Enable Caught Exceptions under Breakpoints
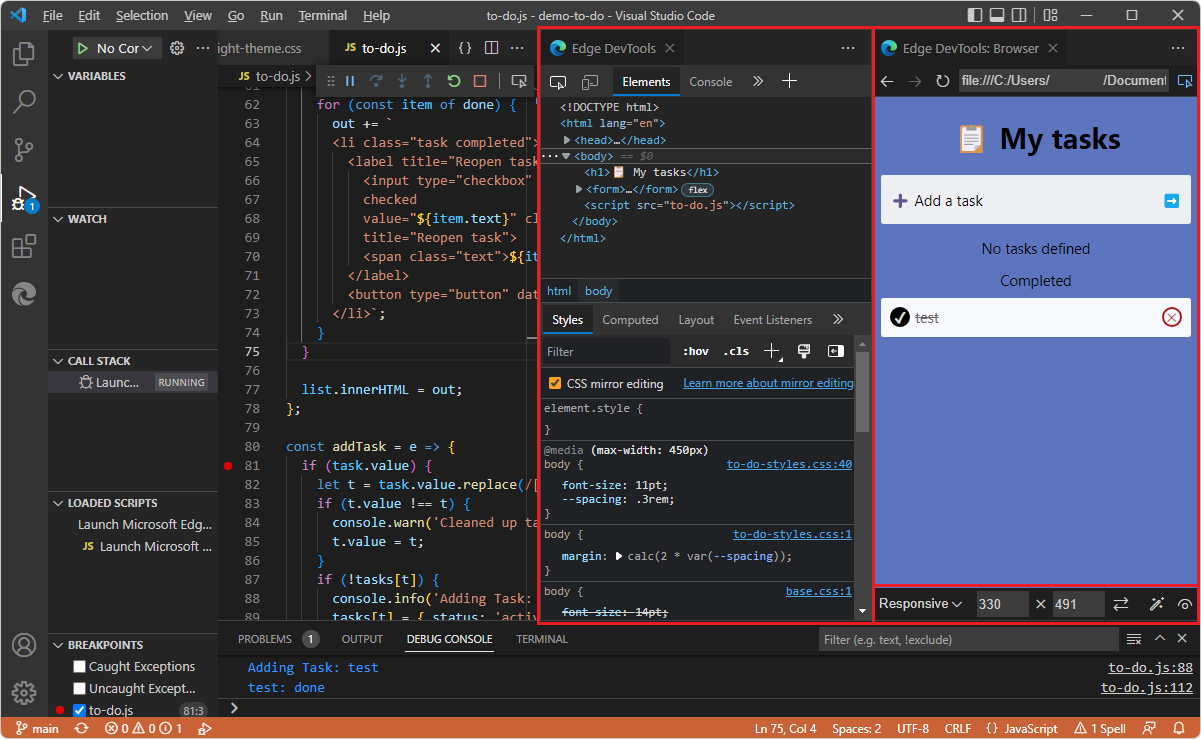The width and height of the screenshot is (1201, 739). [77, 666]
